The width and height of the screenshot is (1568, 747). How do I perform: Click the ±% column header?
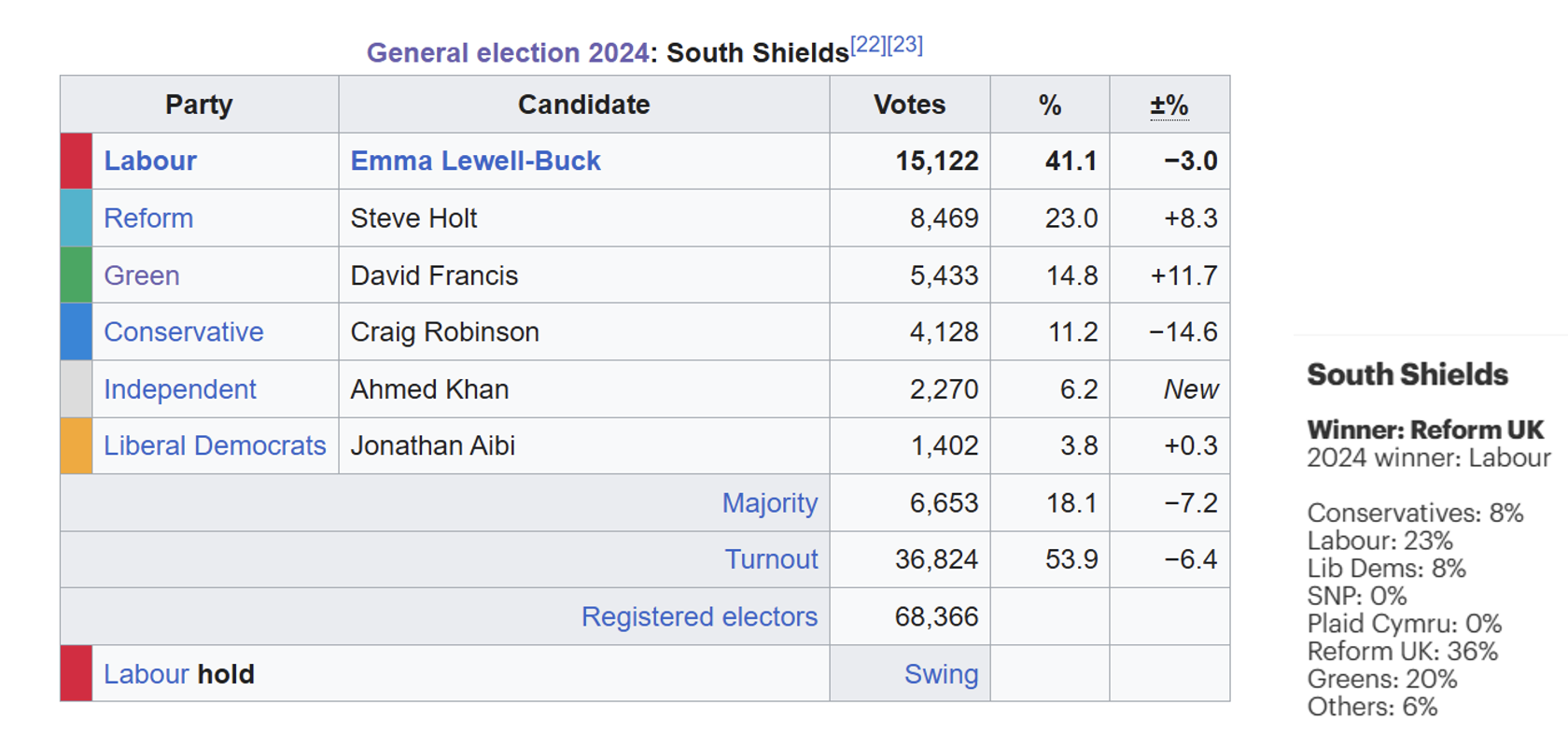1169,105
